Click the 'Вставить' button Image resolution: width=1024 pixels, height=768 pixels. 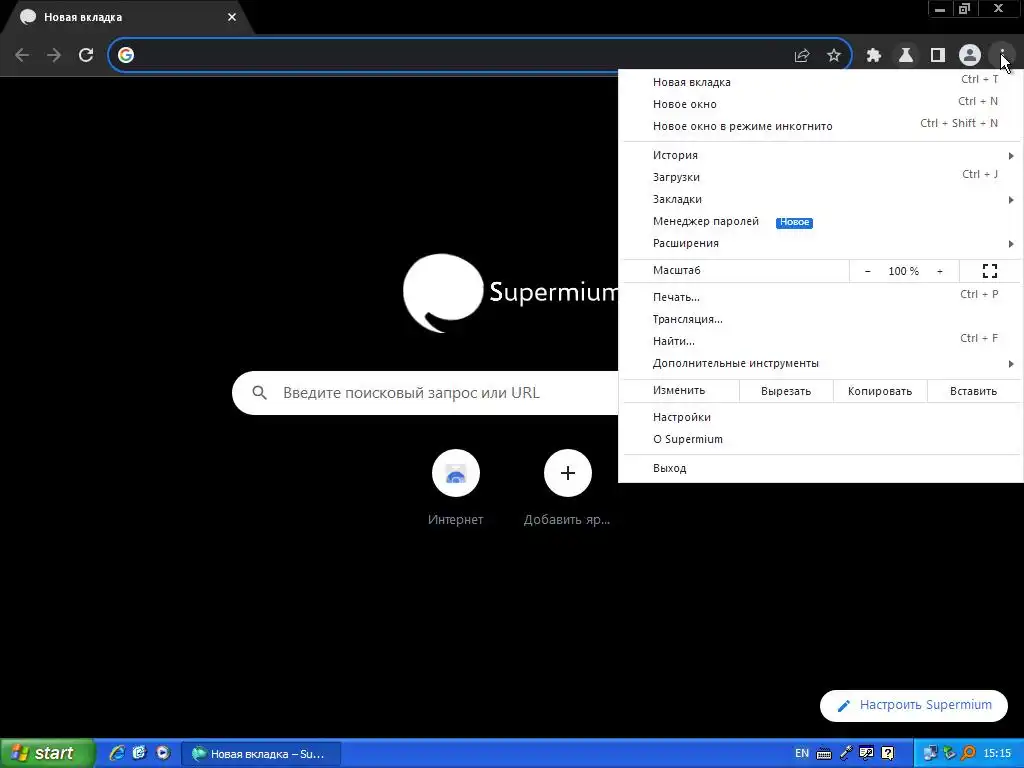[x=973, y=391]
